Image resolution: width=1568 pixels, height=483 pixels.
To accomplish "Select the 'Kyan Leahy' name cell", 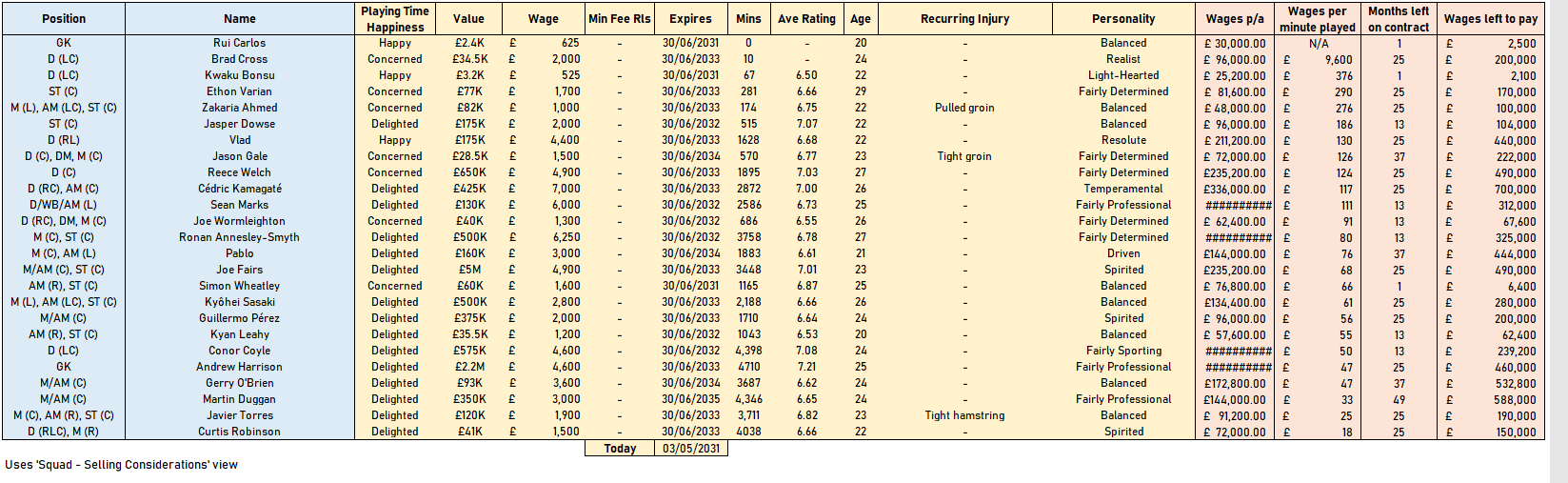I will 240,334.
